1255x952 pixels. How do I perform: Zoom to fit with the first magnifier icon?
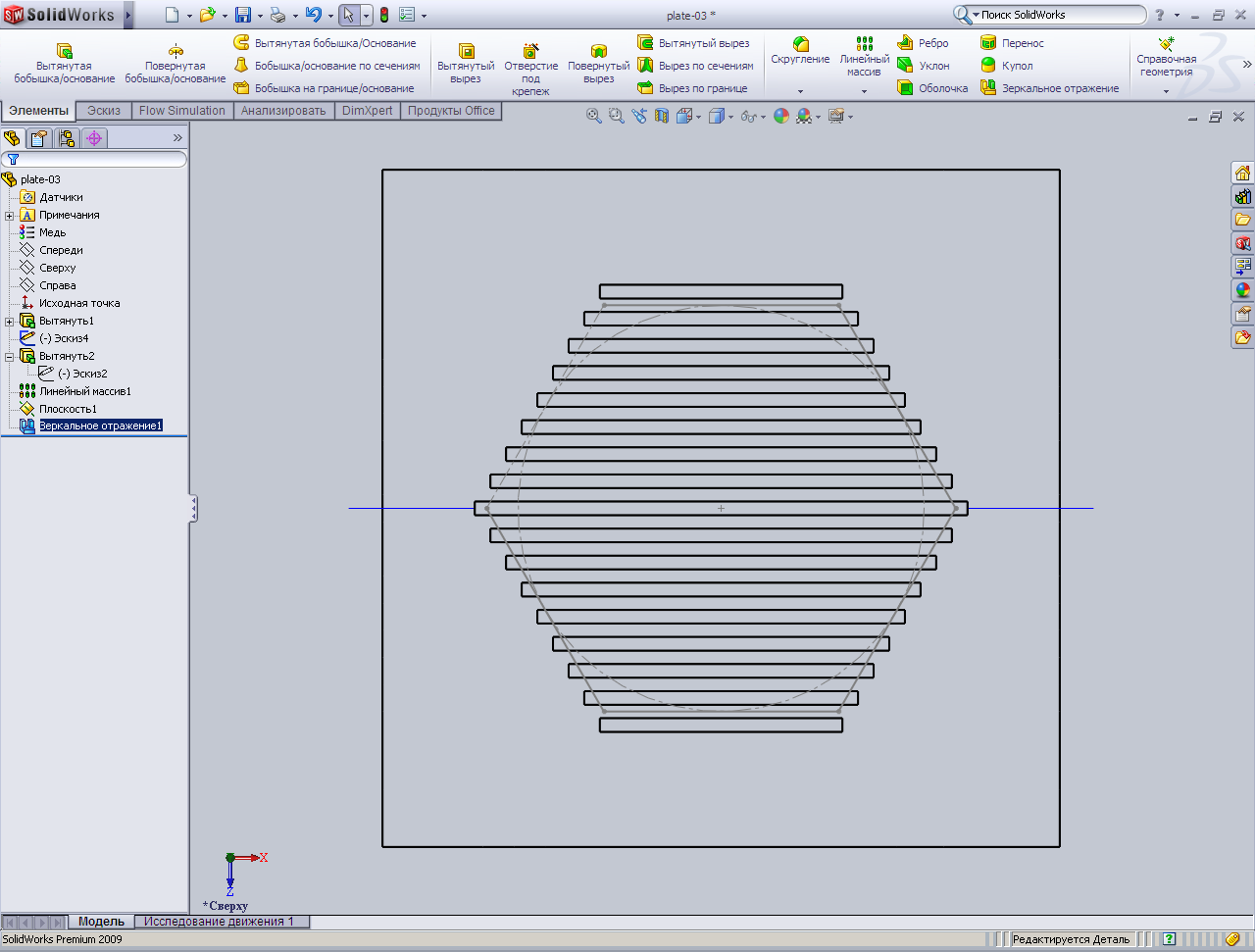tap(593, 116)
